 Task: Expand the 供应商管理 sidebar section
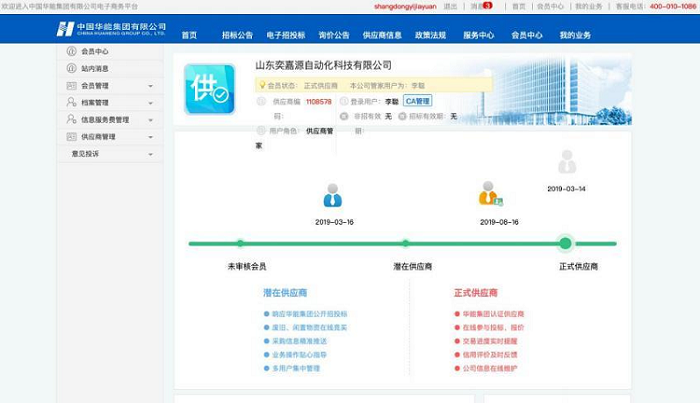coord(150,137)
